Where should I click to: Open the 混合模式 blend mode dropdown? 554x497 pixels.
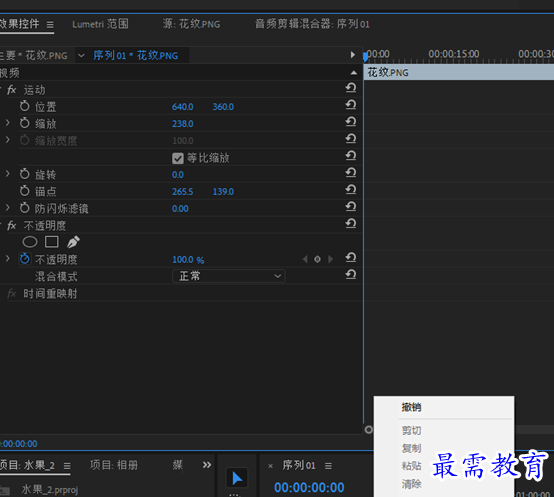[x=229, y=276]
